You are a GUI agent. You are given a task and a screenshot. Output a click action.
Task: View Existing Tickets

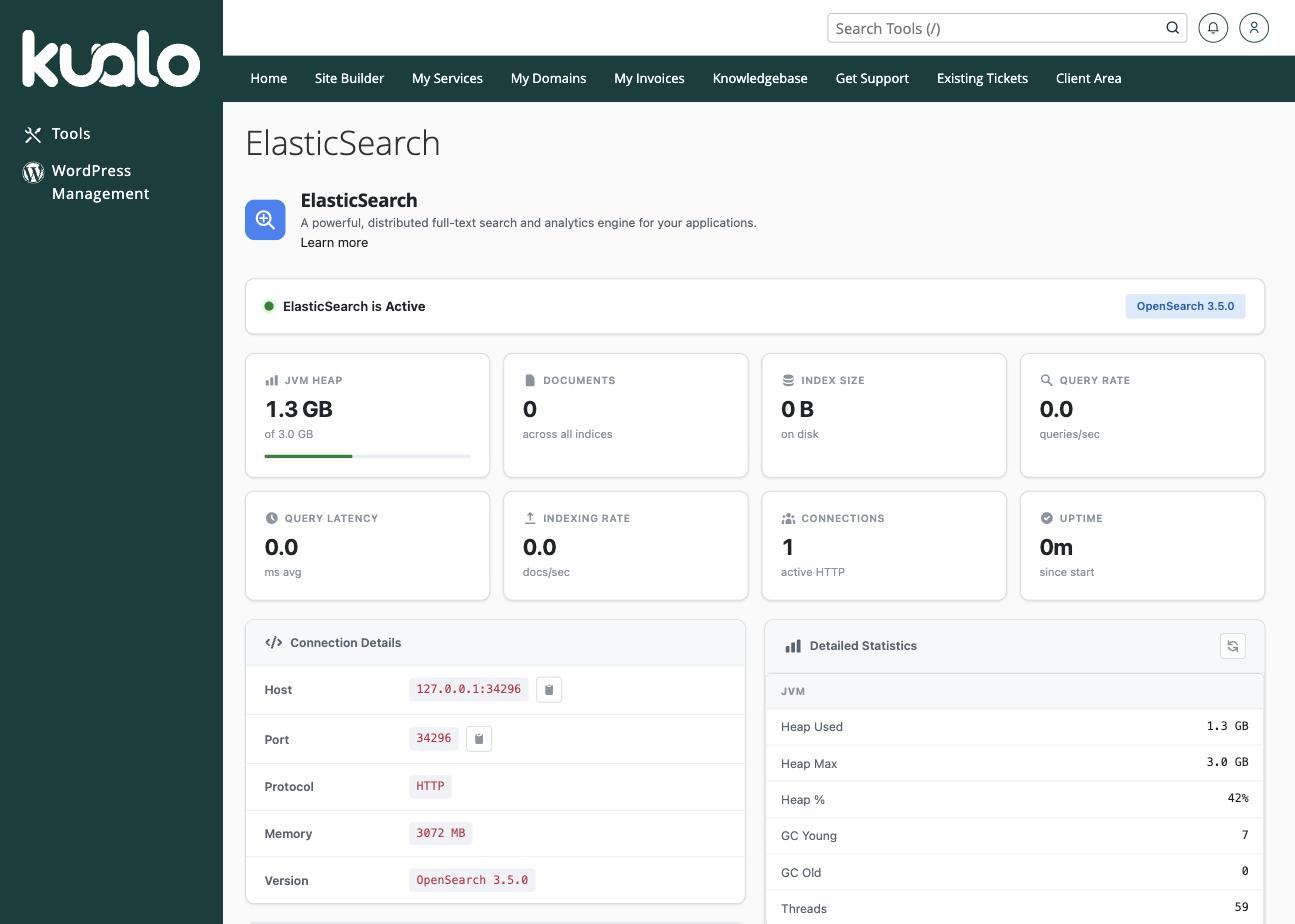pyautogui.click(x=982, y=78)
